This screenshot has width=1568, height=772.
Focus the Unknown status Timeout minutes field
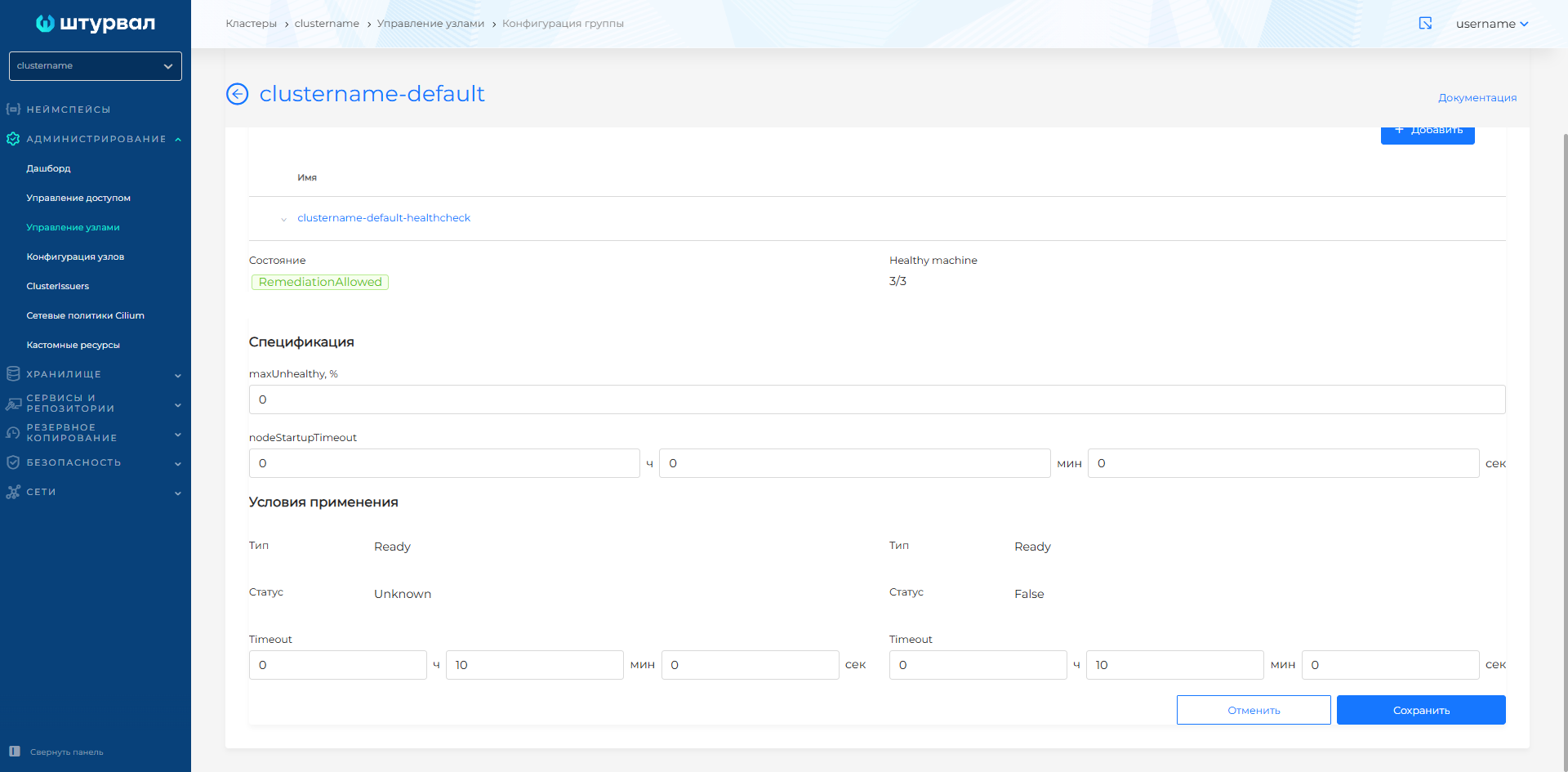(x=535, y=665)
